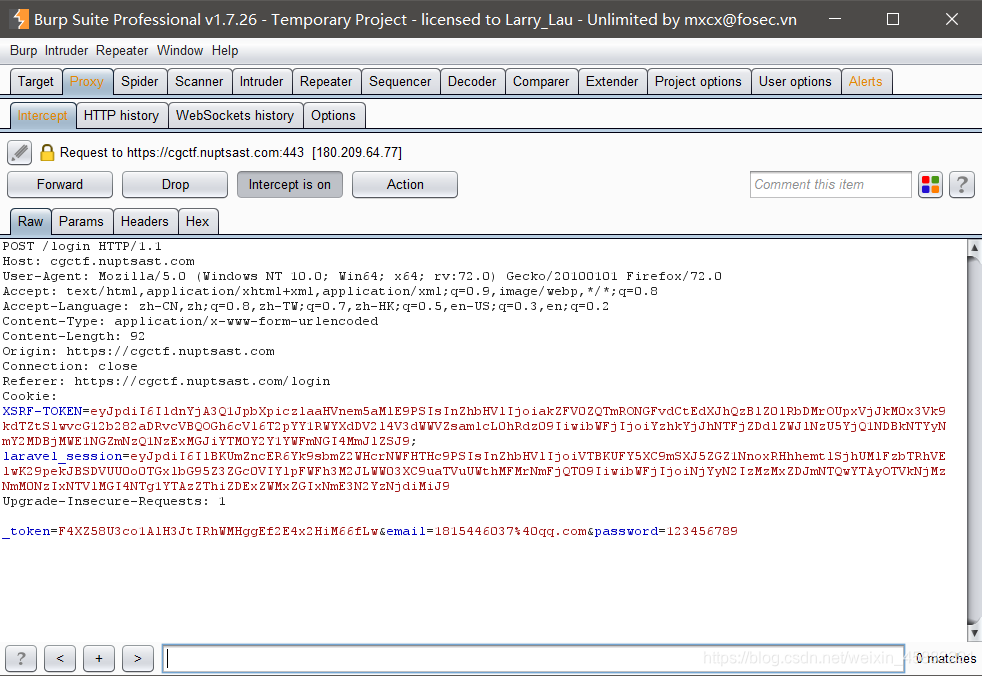Click the XSRF-TOKEN cookie name
The height and width of the screenshot is (676, 982).
pyautogui.click(x=42, y=412)
